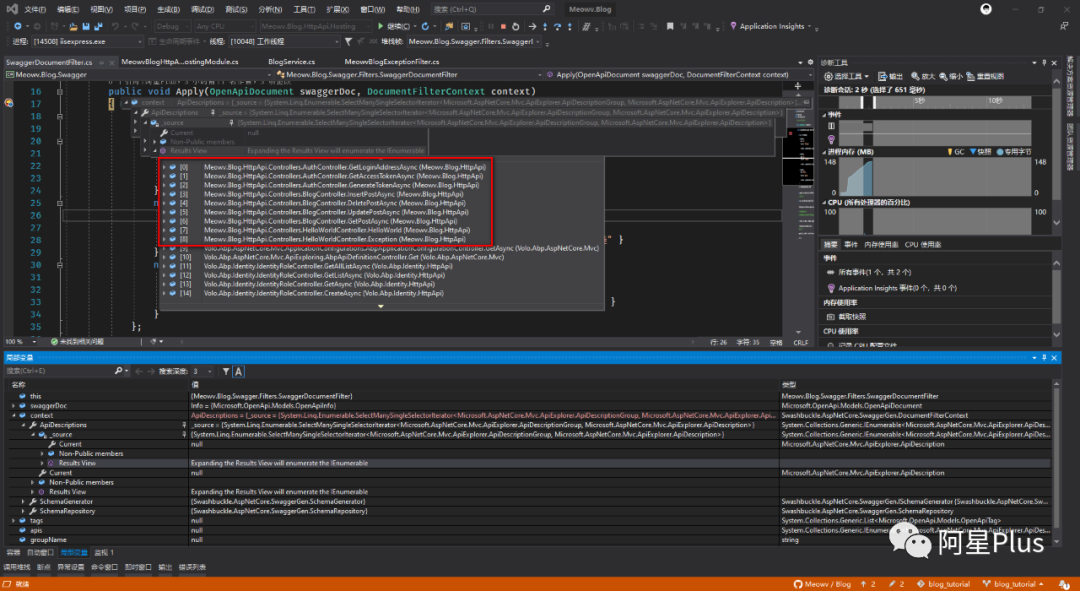This screenshot has width=1080, height=591.
Task: Open the 调试(D) debug menu
Action: point(202,10)
